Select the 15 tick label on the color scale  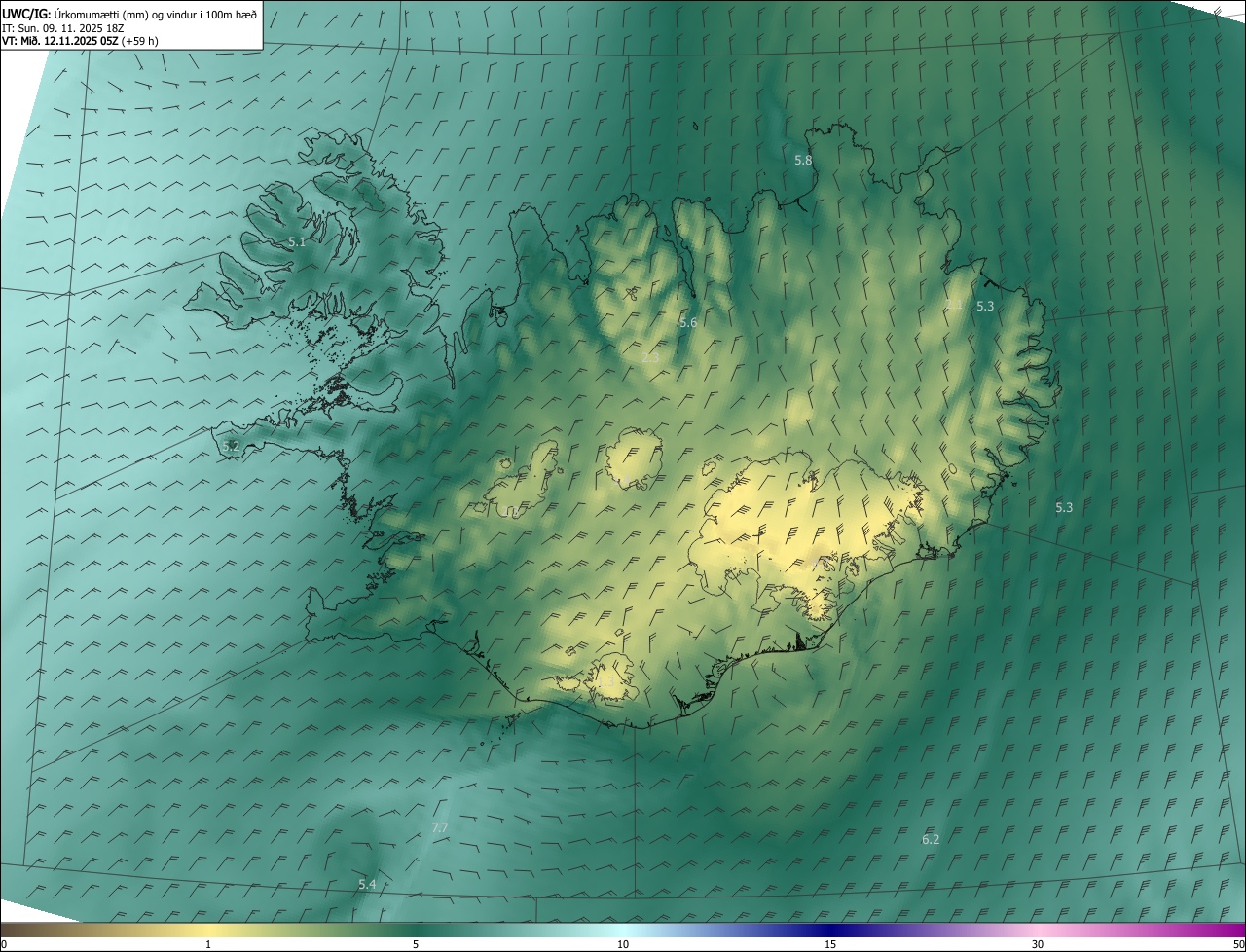pos(830,944)
